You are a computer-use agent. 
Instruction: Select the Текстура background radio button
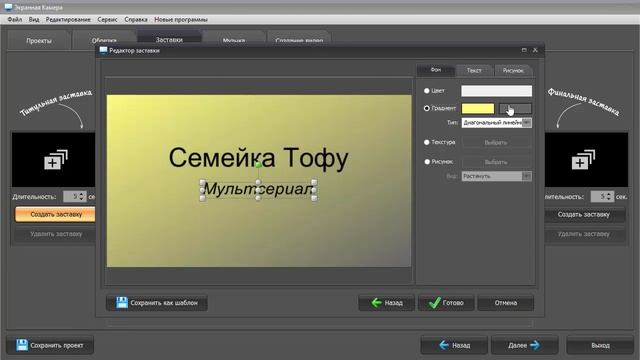click(x=427, y=142)
